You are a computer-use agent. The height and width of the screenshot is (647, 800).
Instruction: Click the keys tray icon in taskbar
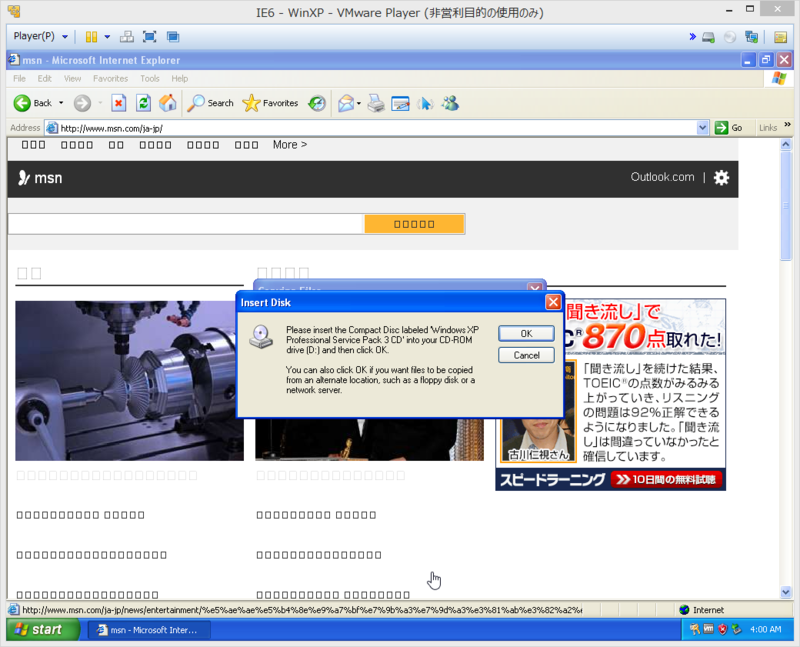695,629
